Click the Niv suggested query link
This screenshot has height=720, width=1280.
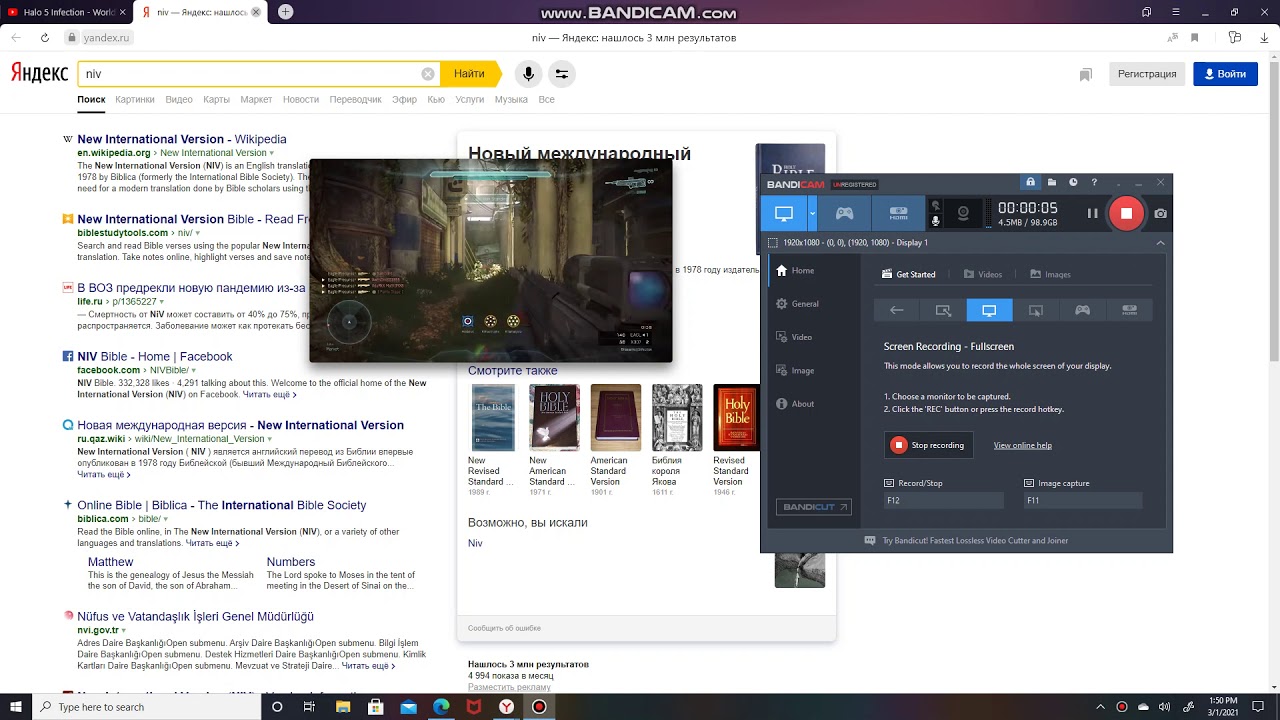[475, 543]
